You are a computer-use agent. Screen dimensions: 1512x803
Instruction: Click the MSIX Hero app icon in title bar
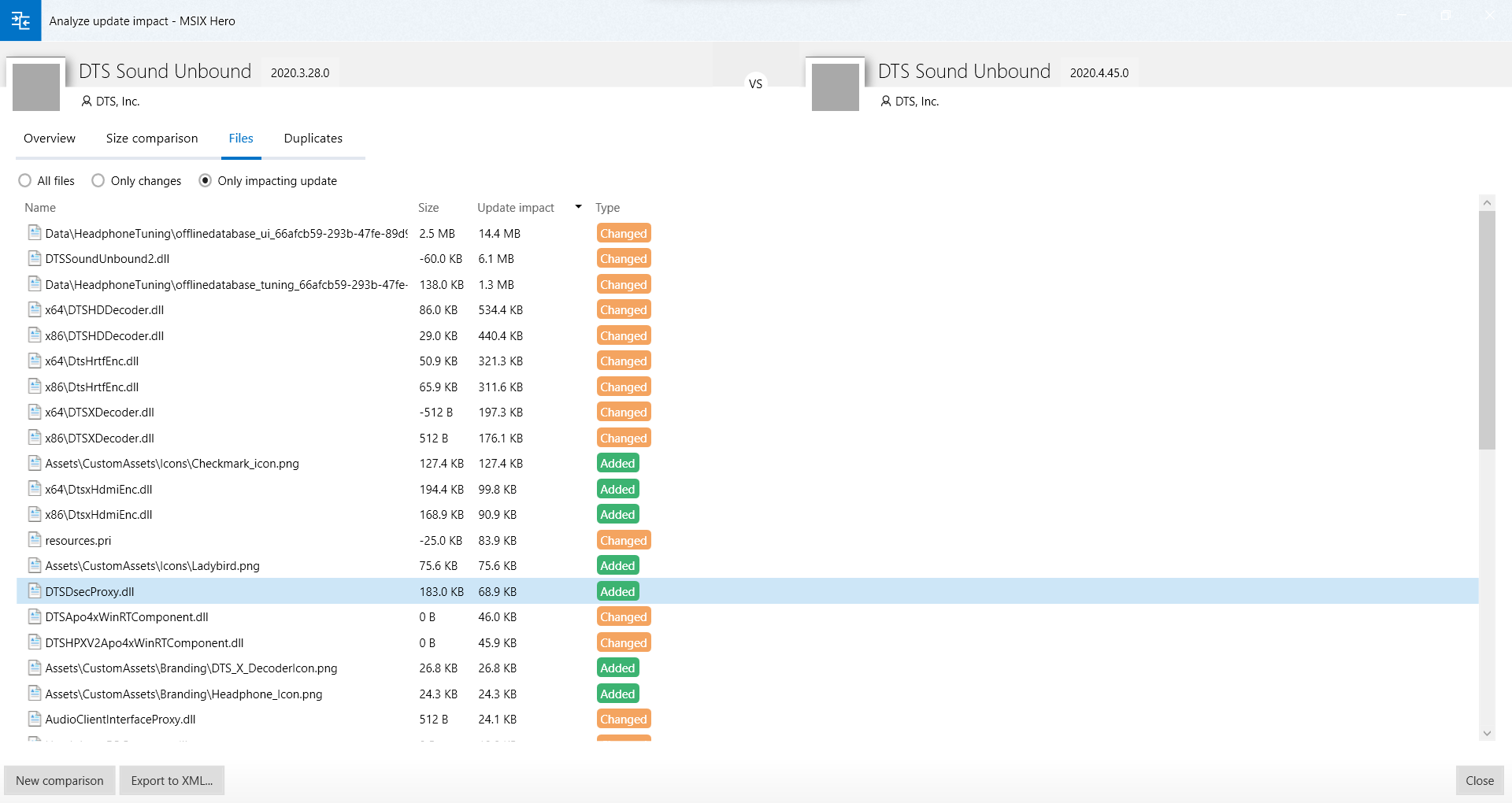[20, 20]
